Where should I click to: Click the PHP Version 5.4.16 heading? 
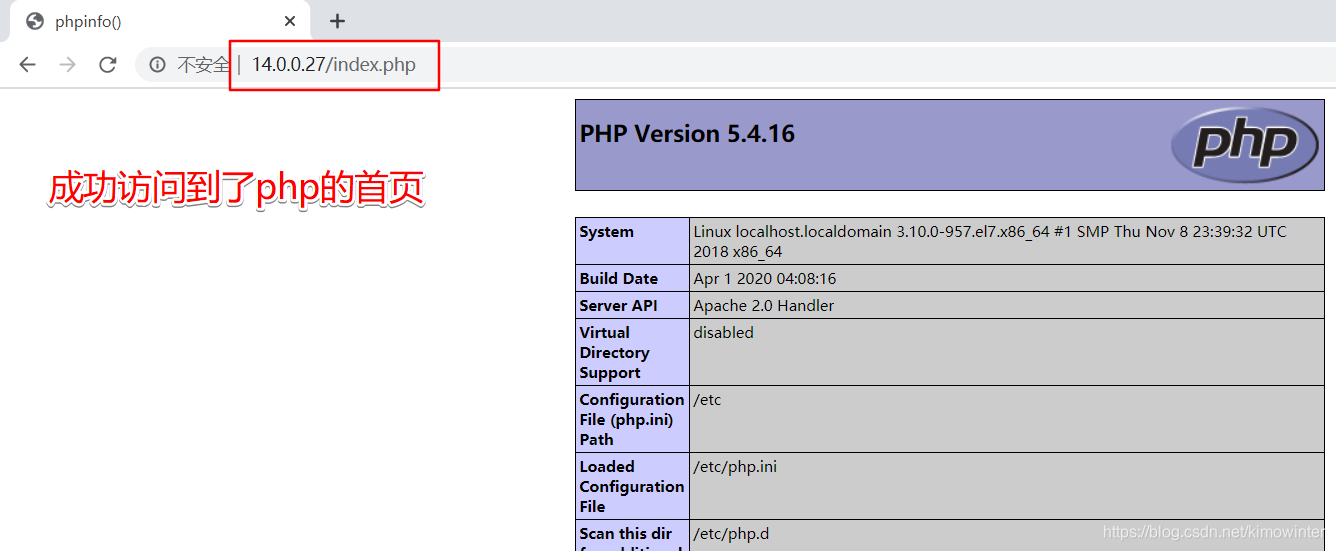(x=687, y=134)
